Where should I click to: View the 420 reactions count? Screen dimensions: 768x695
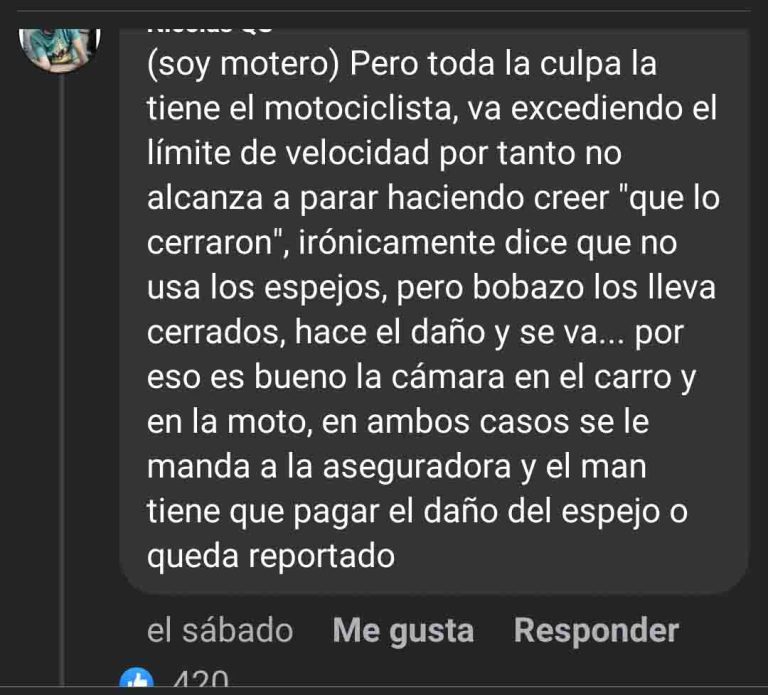[201, 678]
